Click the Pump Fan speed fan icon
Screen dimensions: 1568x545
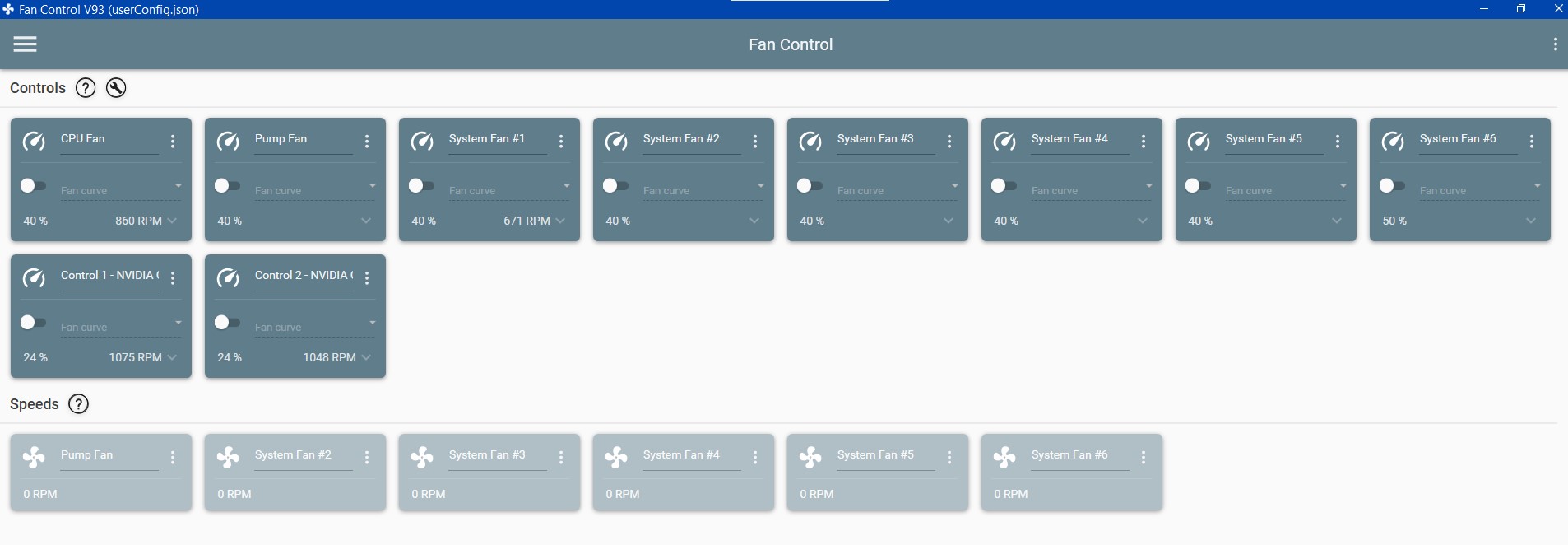34,457
